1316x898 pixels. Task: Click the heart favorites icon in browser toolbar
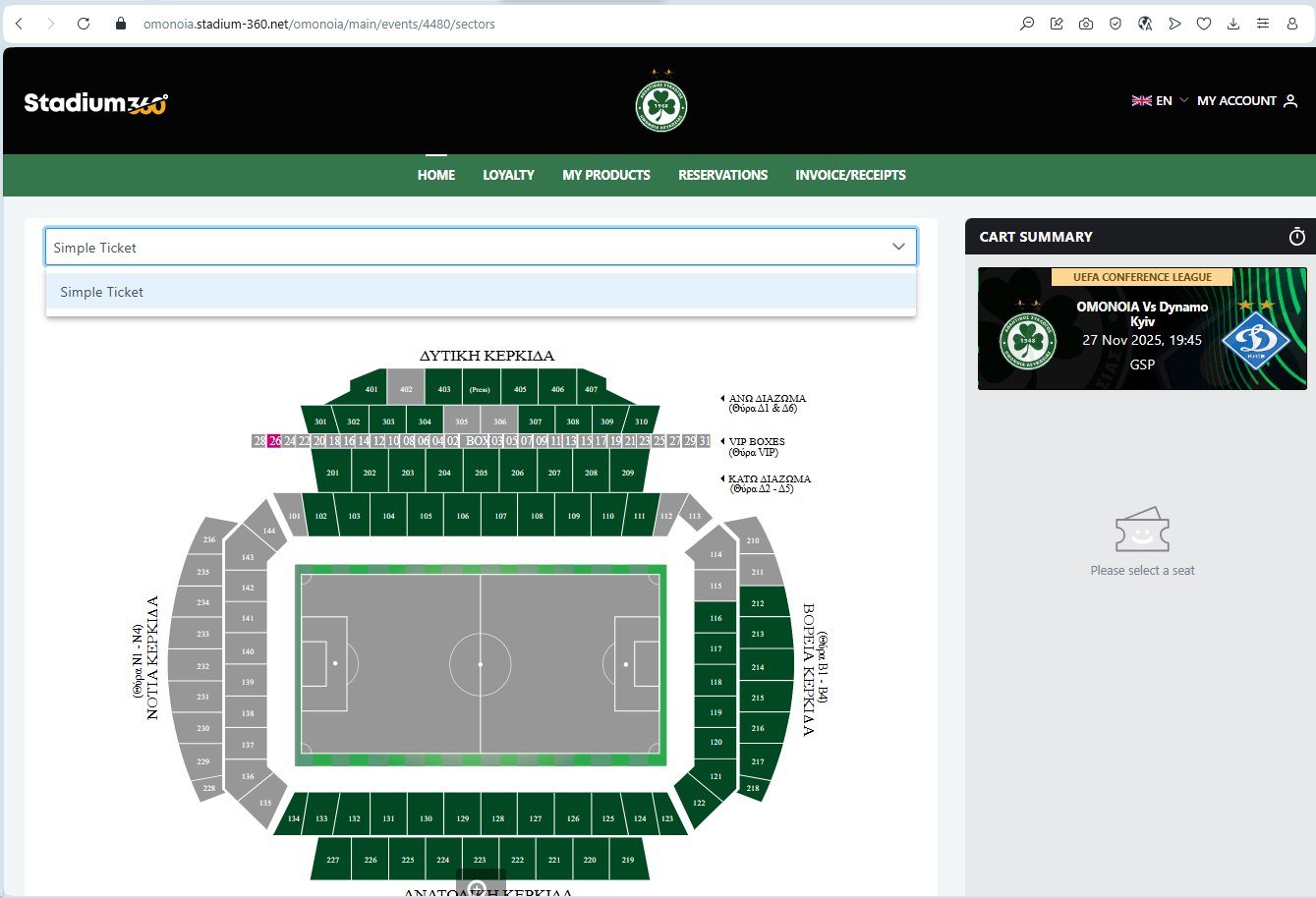click(x=1204, y=24)
